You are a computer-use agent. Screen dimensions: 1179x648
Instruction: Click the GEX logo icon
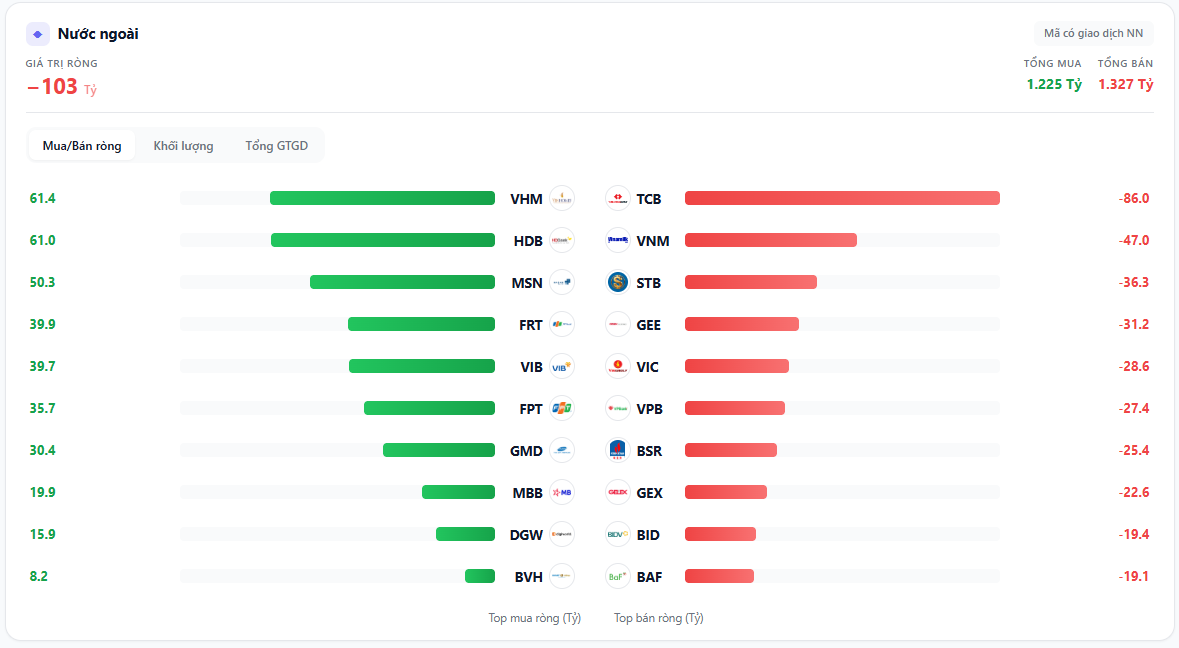(x=617, y=492)
